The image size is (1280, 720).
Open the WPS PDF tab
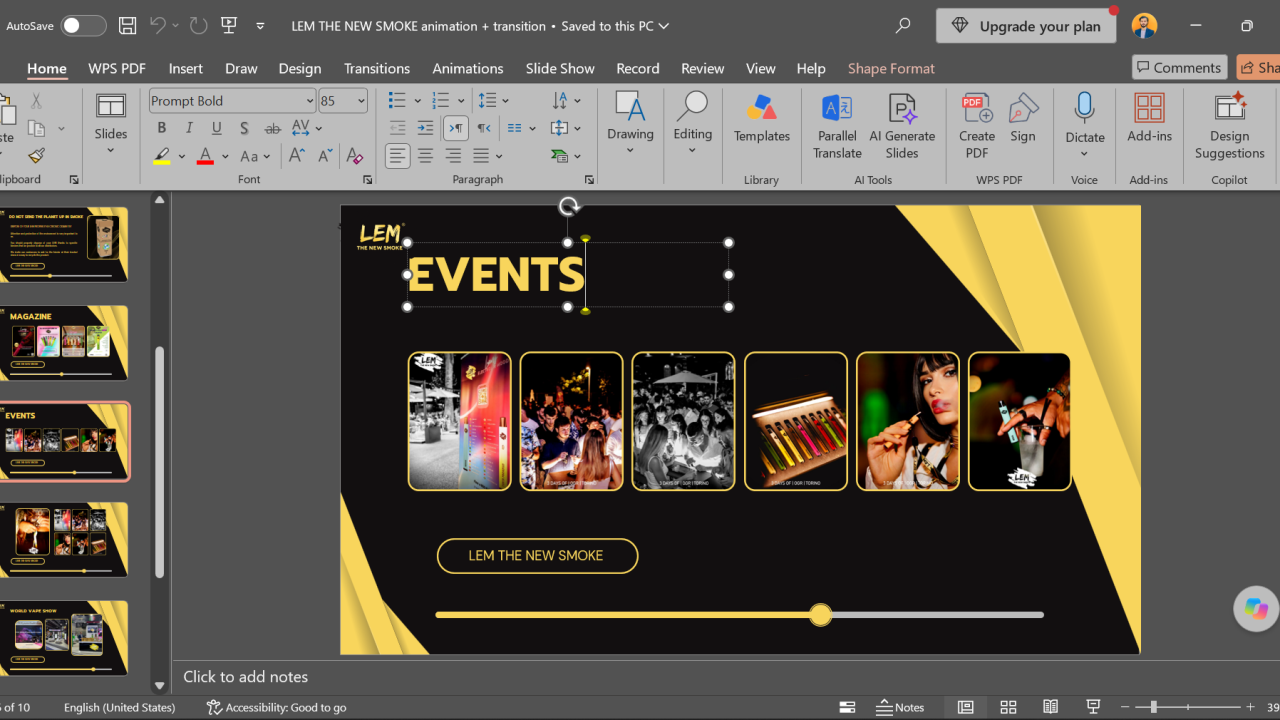(x=117, y=68)
